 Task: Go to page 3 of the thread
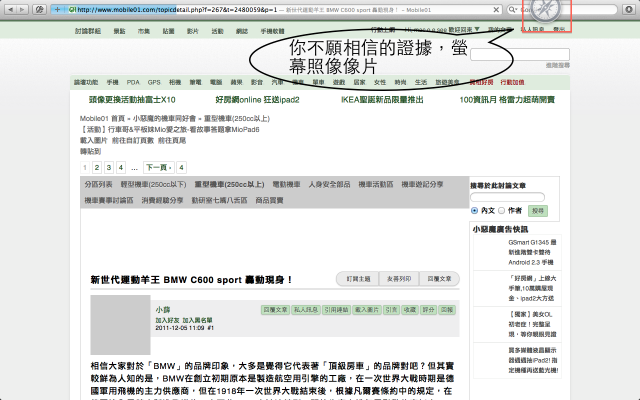tap(109, 167)
